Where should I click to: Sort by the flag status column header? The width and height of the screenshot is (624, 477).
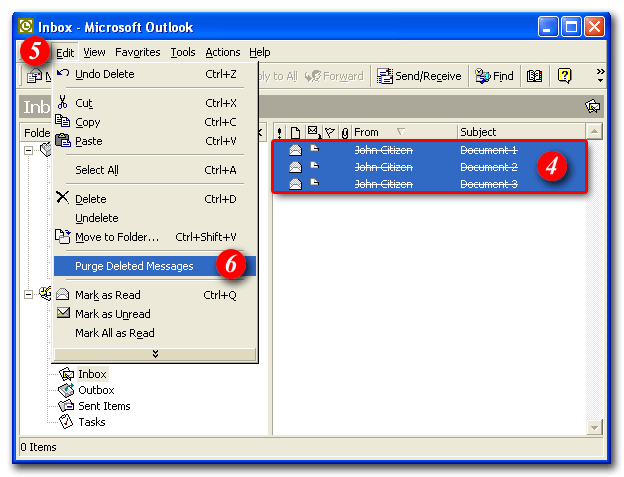(329, 132)
